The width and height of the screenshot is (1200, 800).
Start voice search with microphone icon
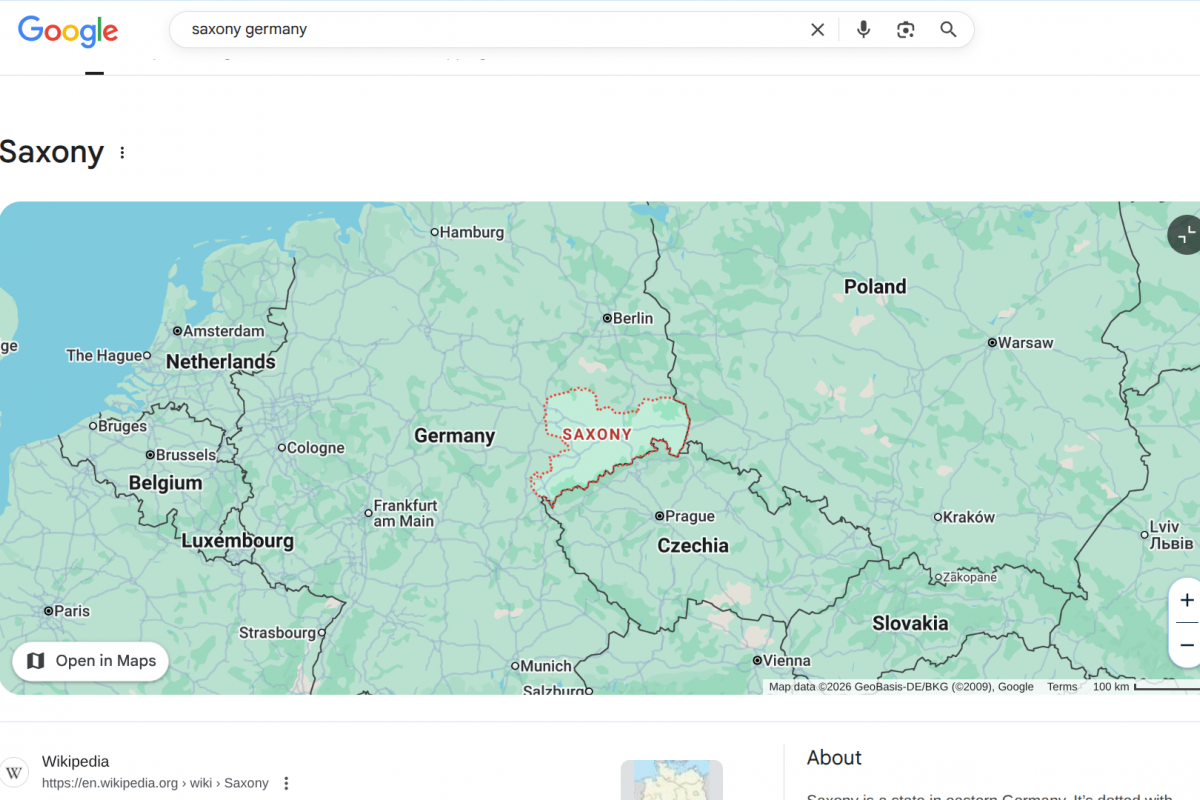[863, 30]
